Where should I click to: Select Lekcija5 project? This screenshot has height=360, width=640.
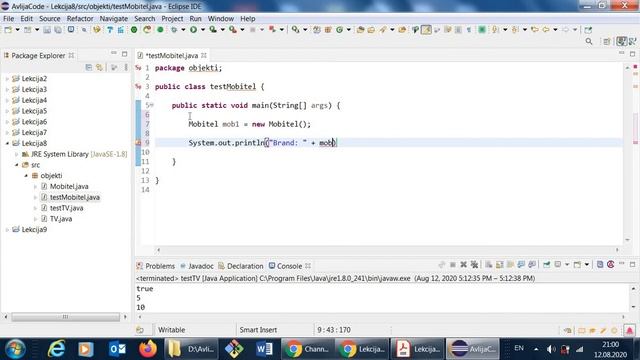34,111
